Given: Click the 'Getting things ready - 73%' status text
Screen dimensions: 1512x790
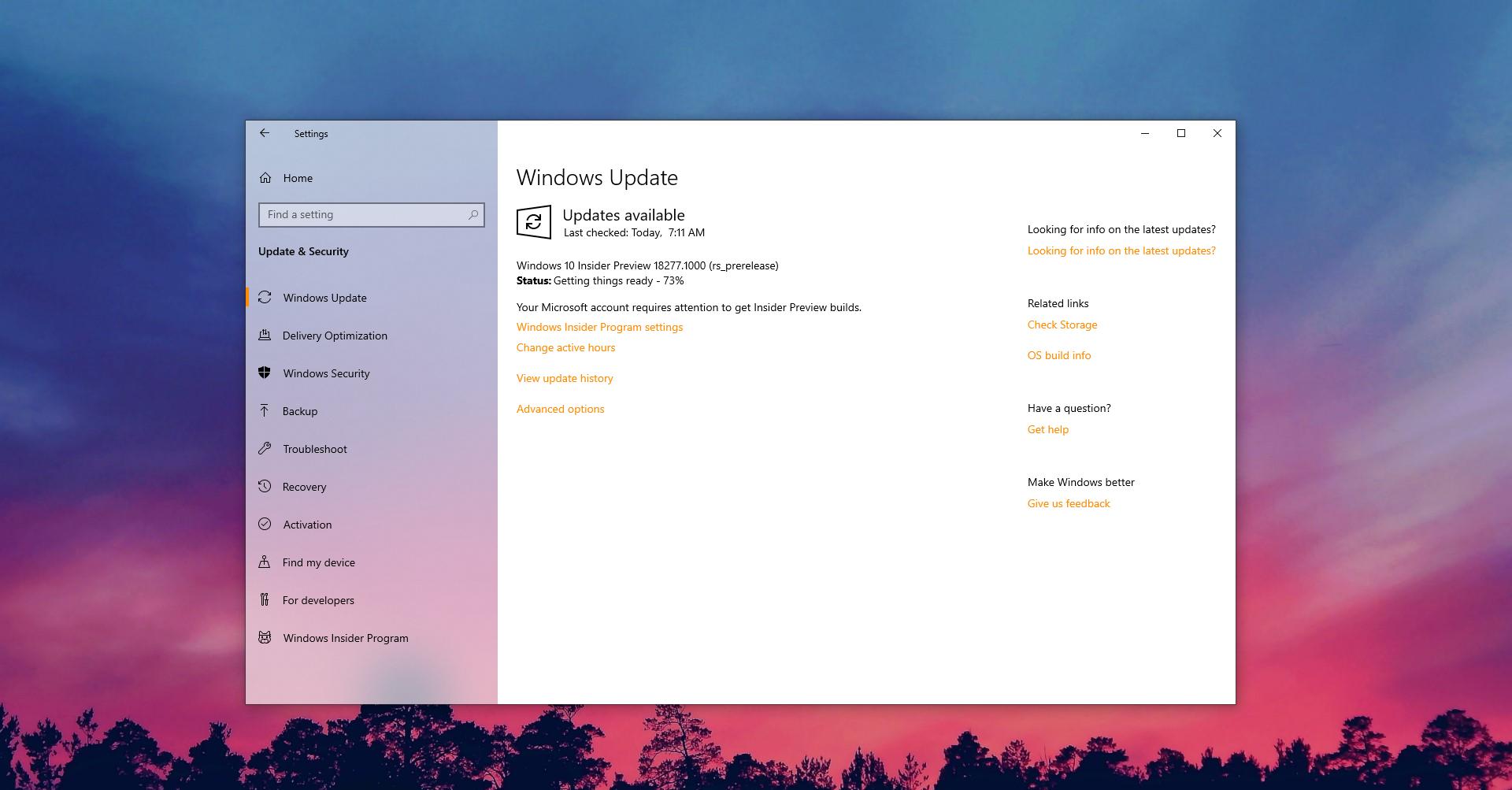Looking at the screenshot, I should click(x=618, y=280).
